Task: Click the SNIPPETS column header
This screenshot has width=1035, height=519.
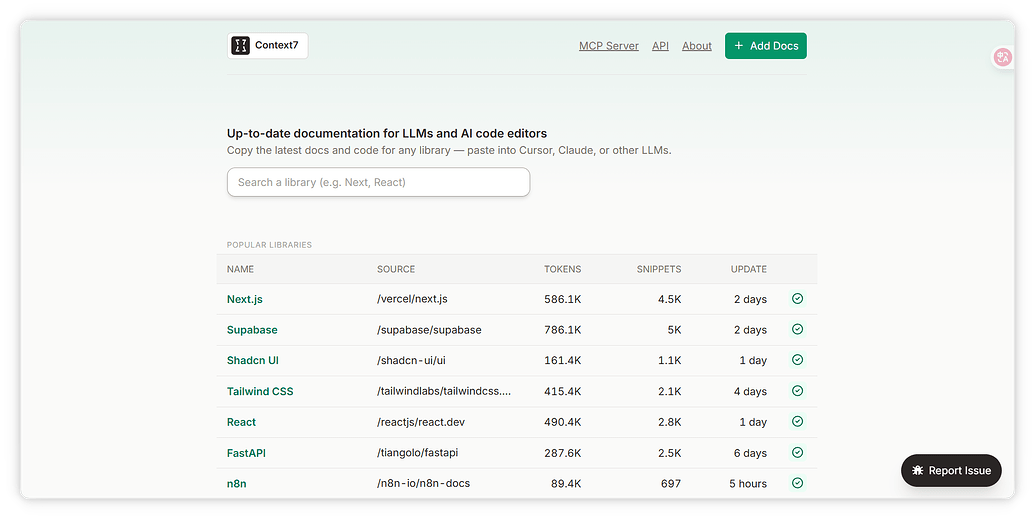Action: tap(659, 269)
